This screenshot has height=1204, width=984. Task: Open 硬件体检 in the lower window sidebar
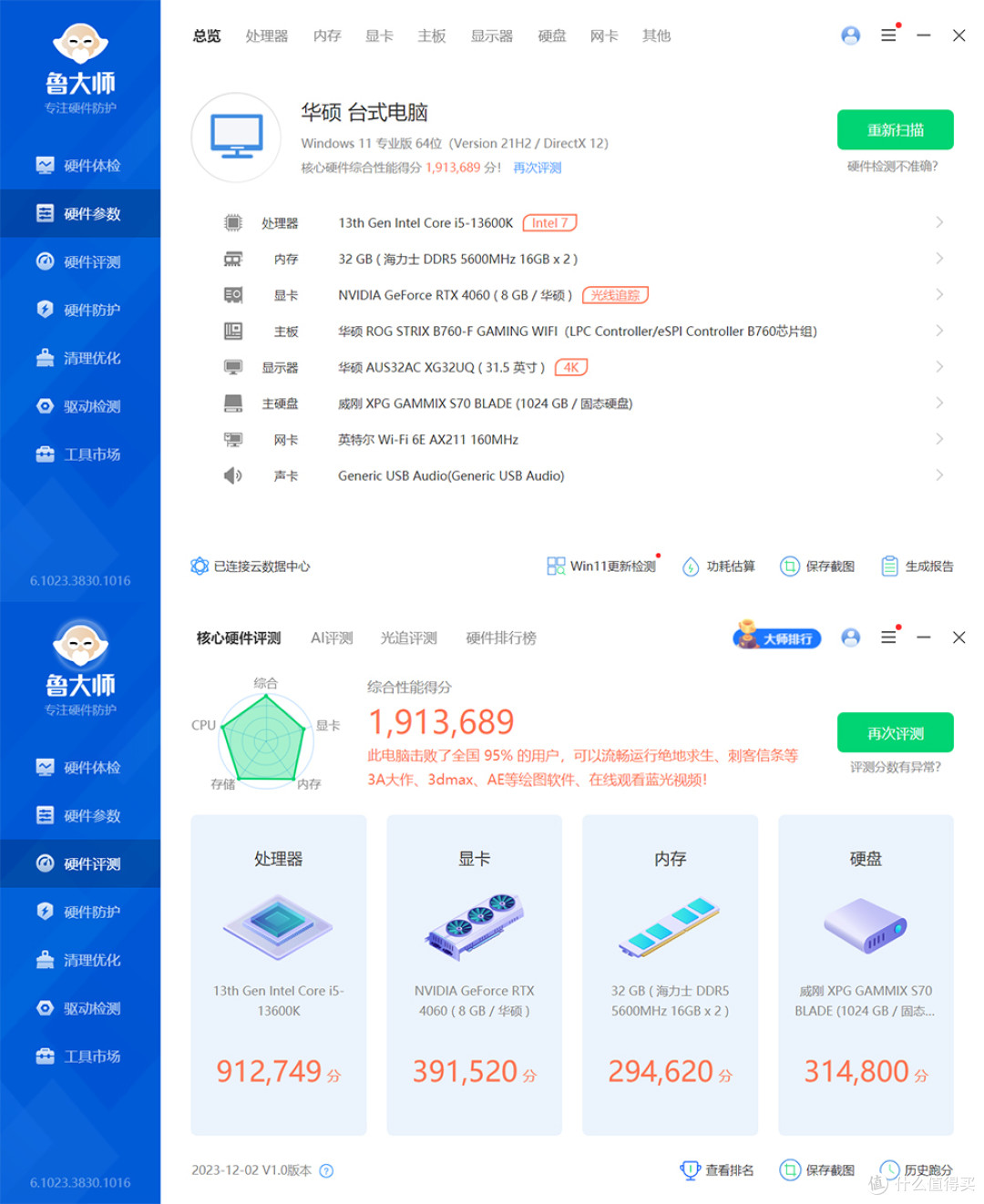pos(80,768)
